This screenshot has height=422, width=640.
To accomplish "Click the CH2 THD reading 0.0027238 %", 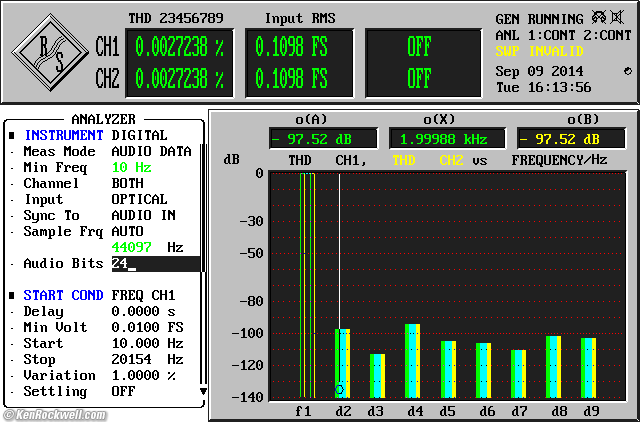I will tap(180, 78).
